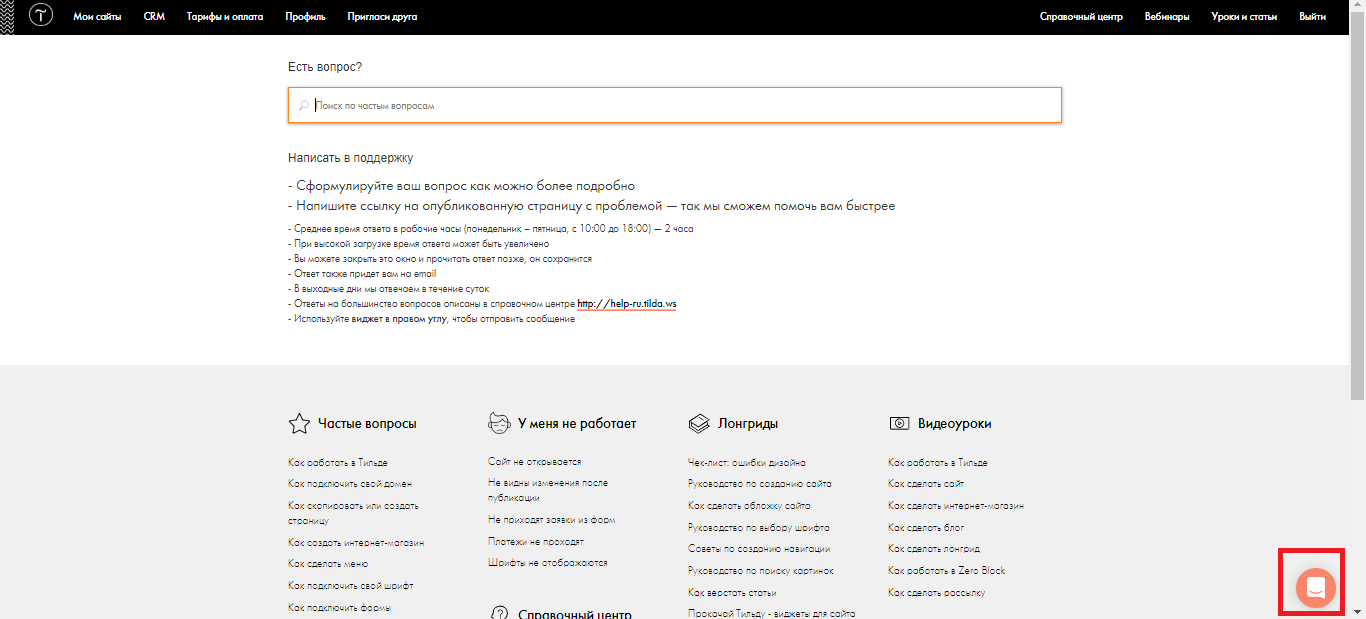Viewport: 1366px width, 619px height.
Task: Click the camera icon beside Видеоуроки
Action: 899,424
